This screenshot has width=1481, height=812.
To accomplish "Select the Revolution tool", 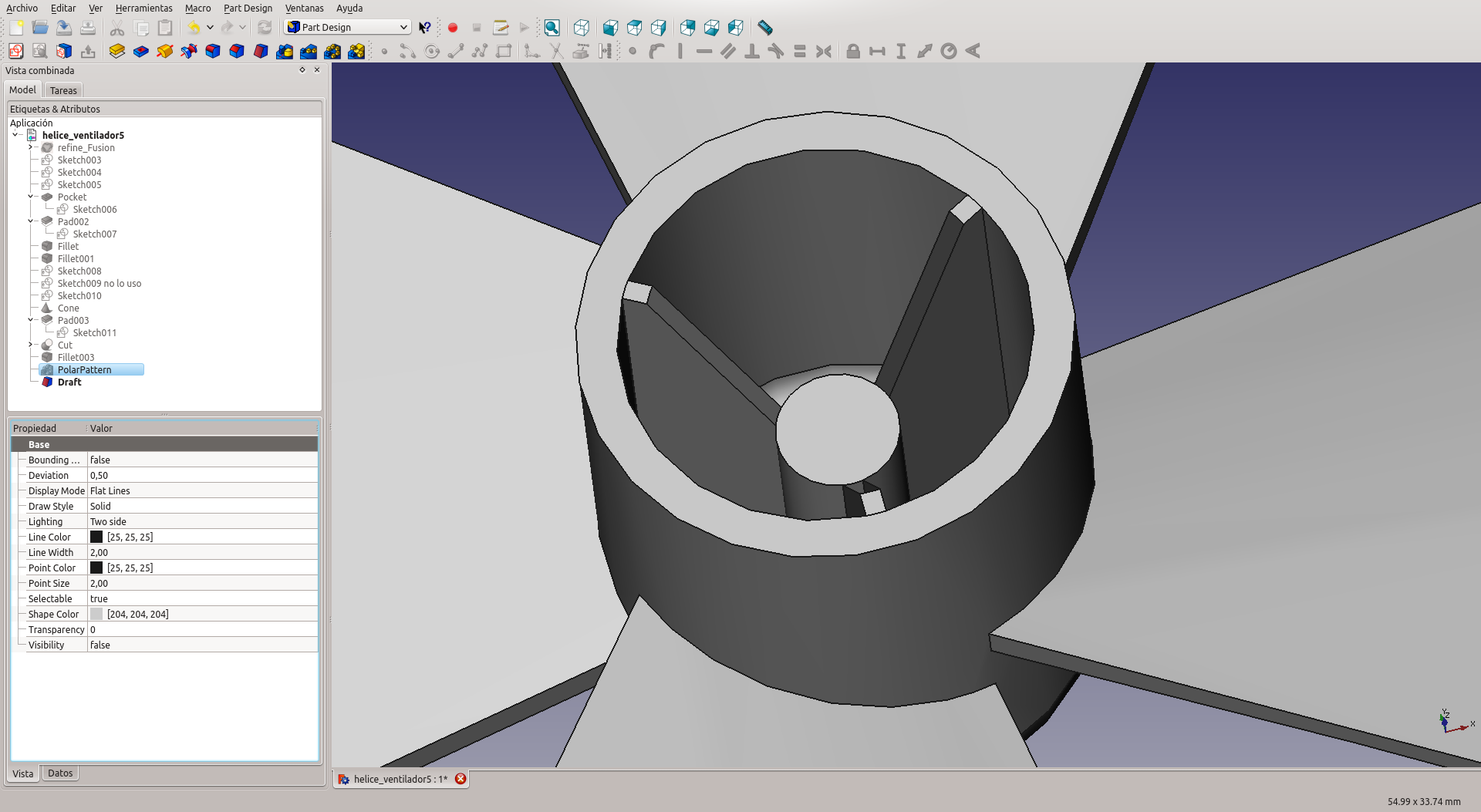I will click(165, 51).
